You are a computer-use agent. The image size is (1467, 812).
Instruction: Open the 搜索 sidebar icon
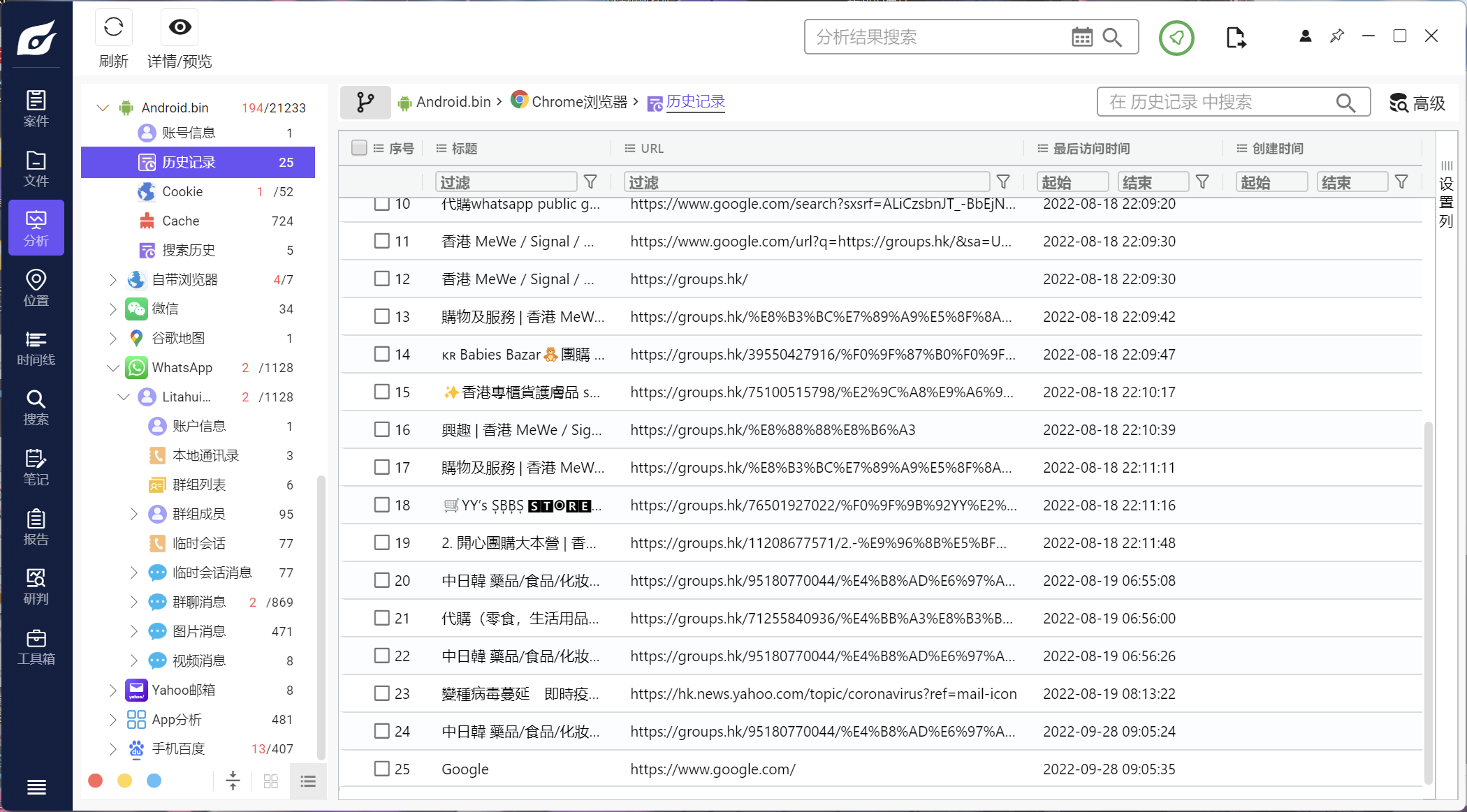point(36,408)
